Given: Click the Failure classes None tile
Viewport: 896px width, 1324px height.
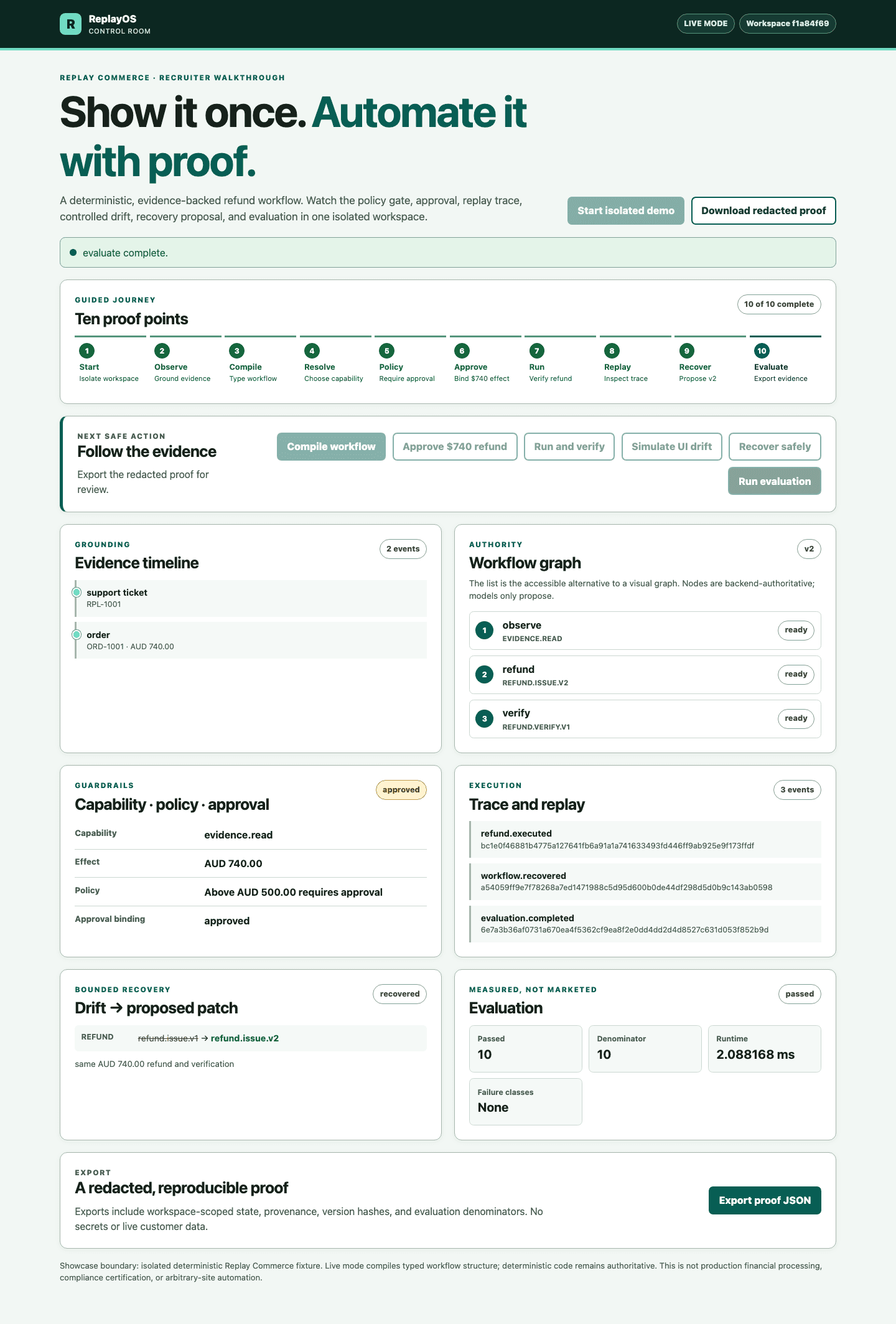Looking at the screenshot, I should 526,1102.
